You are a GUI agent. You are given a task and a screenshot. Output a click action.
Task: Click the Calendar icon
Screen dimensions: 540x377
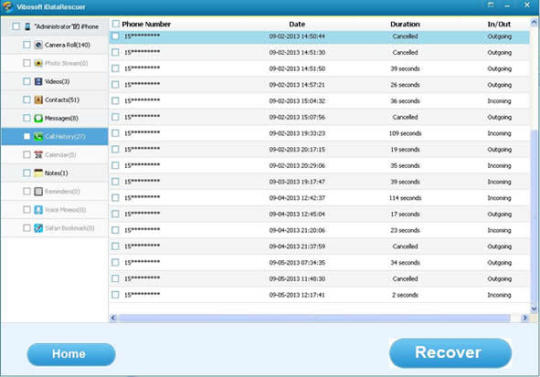point(38,155)
